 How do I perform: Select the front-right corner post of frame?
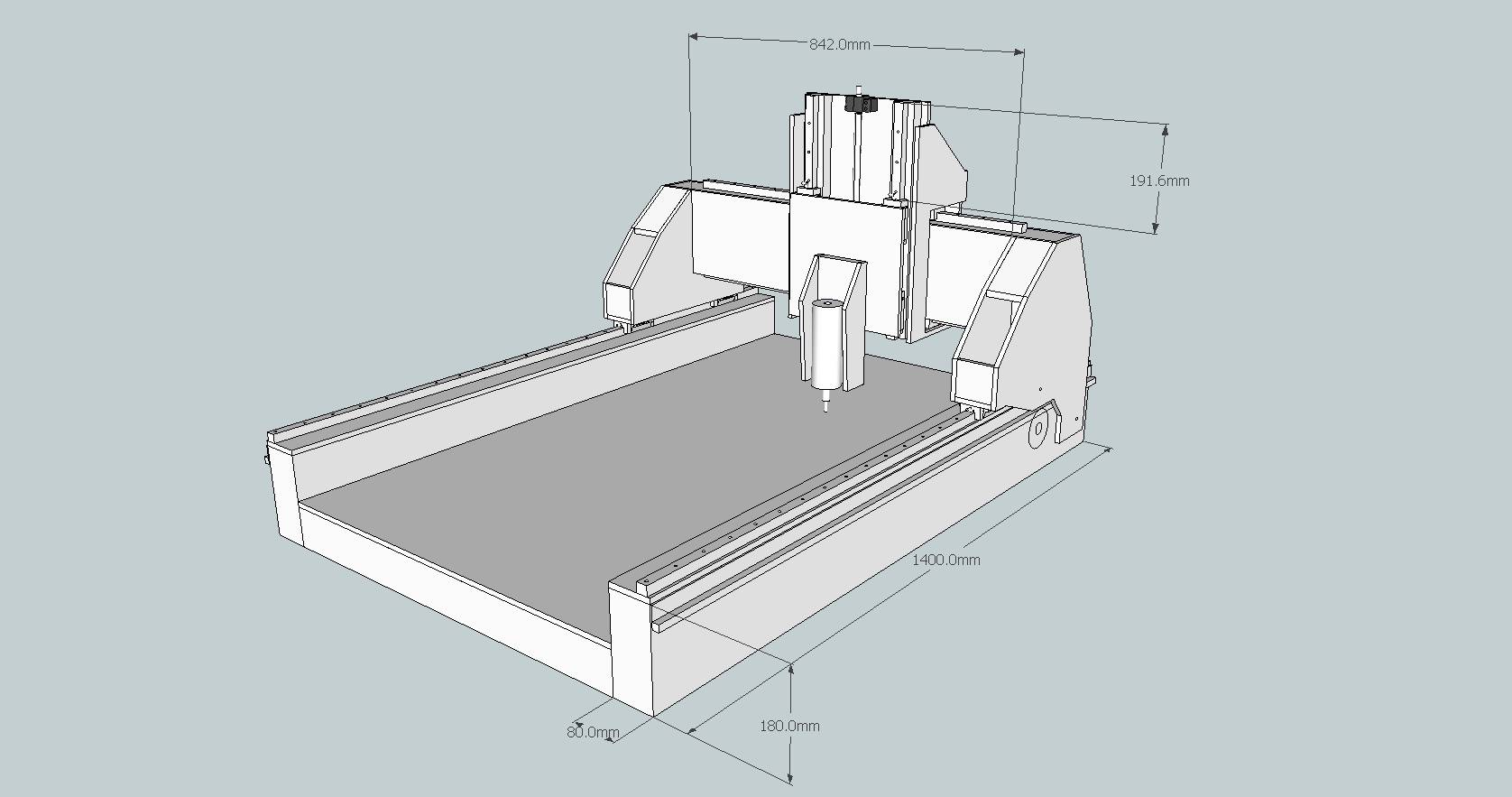click(x=630, y=645)
